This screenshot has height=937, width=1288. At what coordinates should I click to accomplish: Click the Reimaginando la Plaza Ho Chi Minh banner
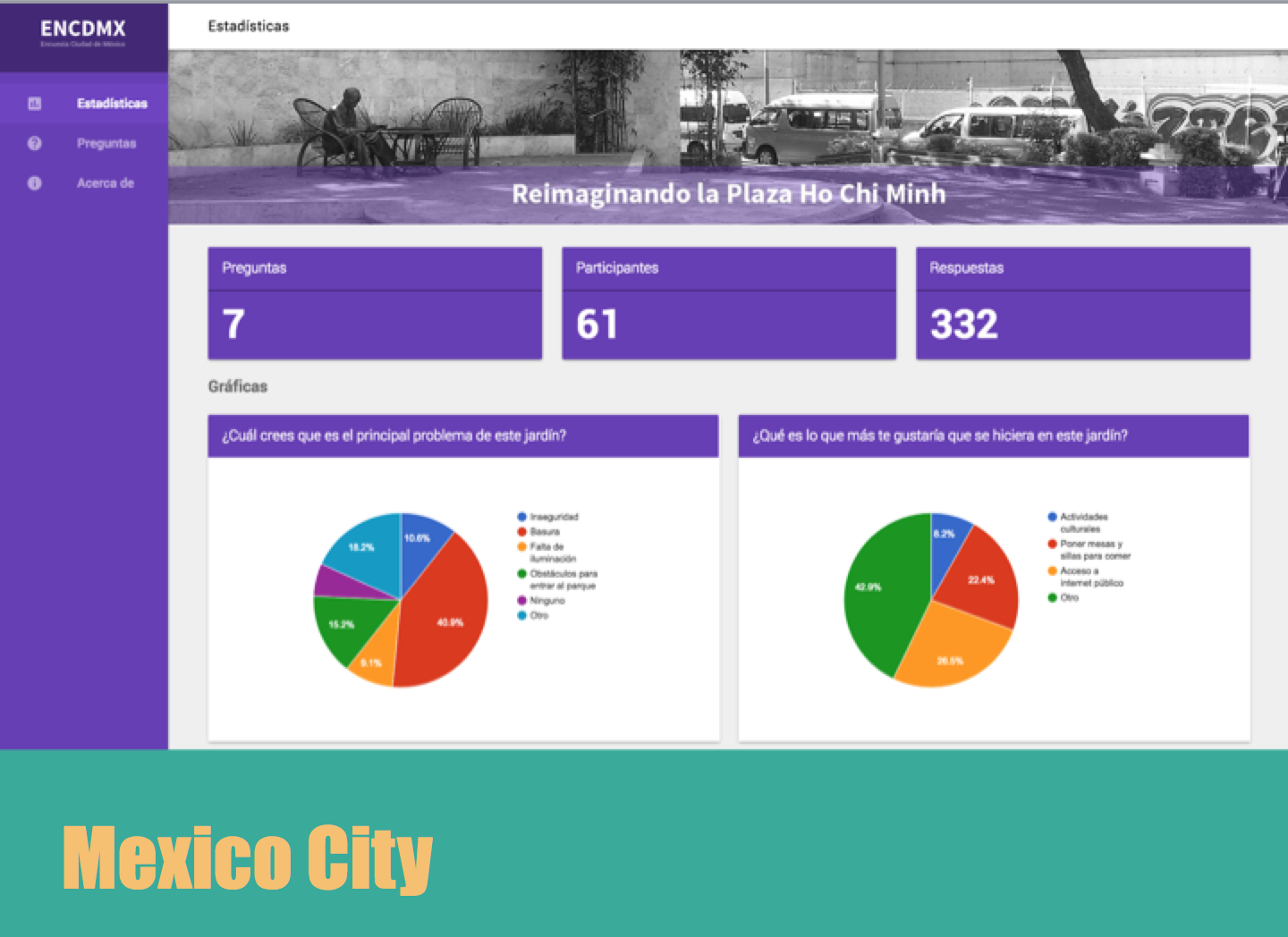728,194
